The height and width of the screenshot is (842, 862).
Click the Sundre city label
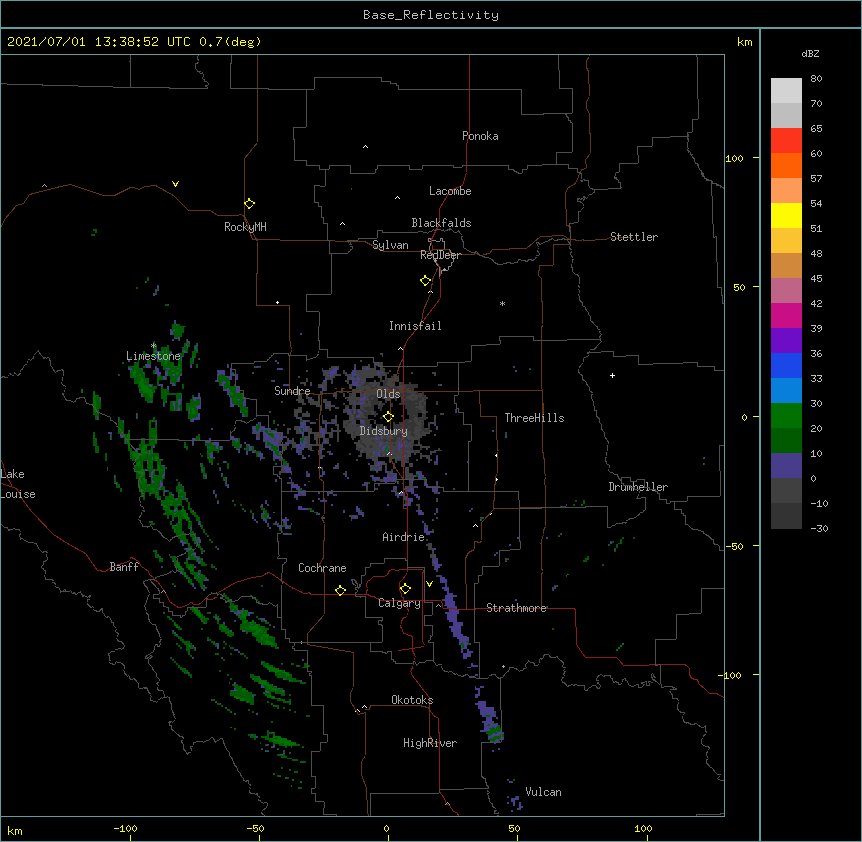[292, 391]
